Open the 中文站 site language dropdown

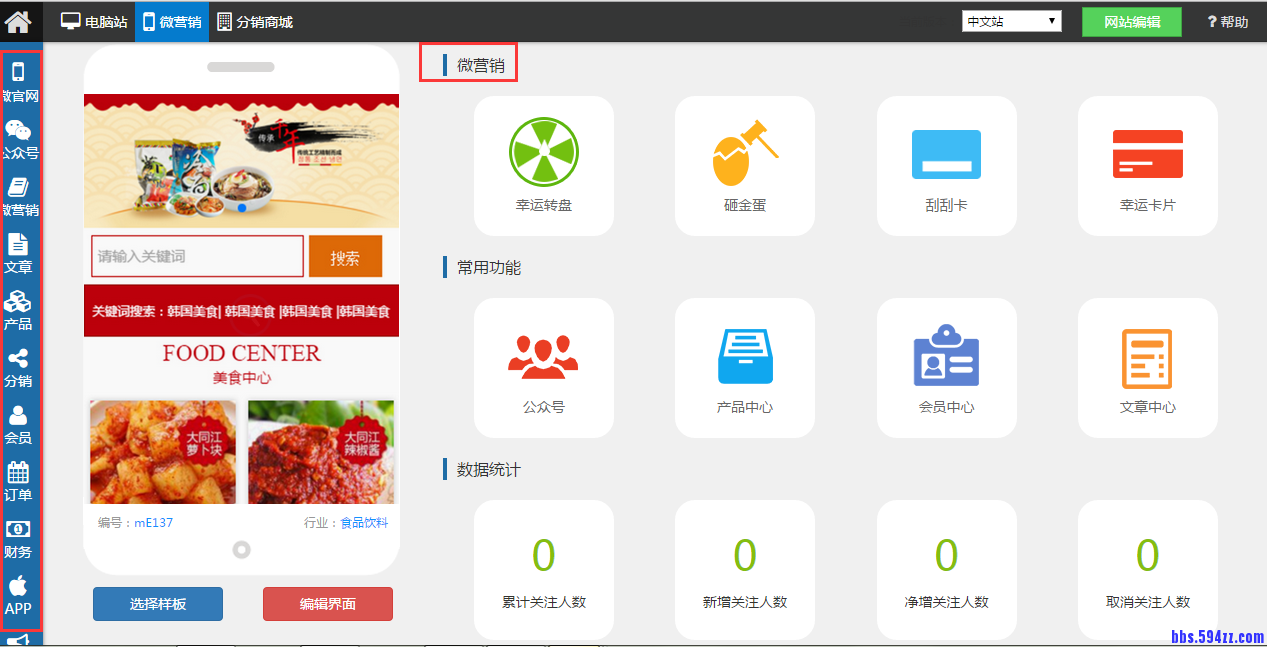coord(1010,20)
